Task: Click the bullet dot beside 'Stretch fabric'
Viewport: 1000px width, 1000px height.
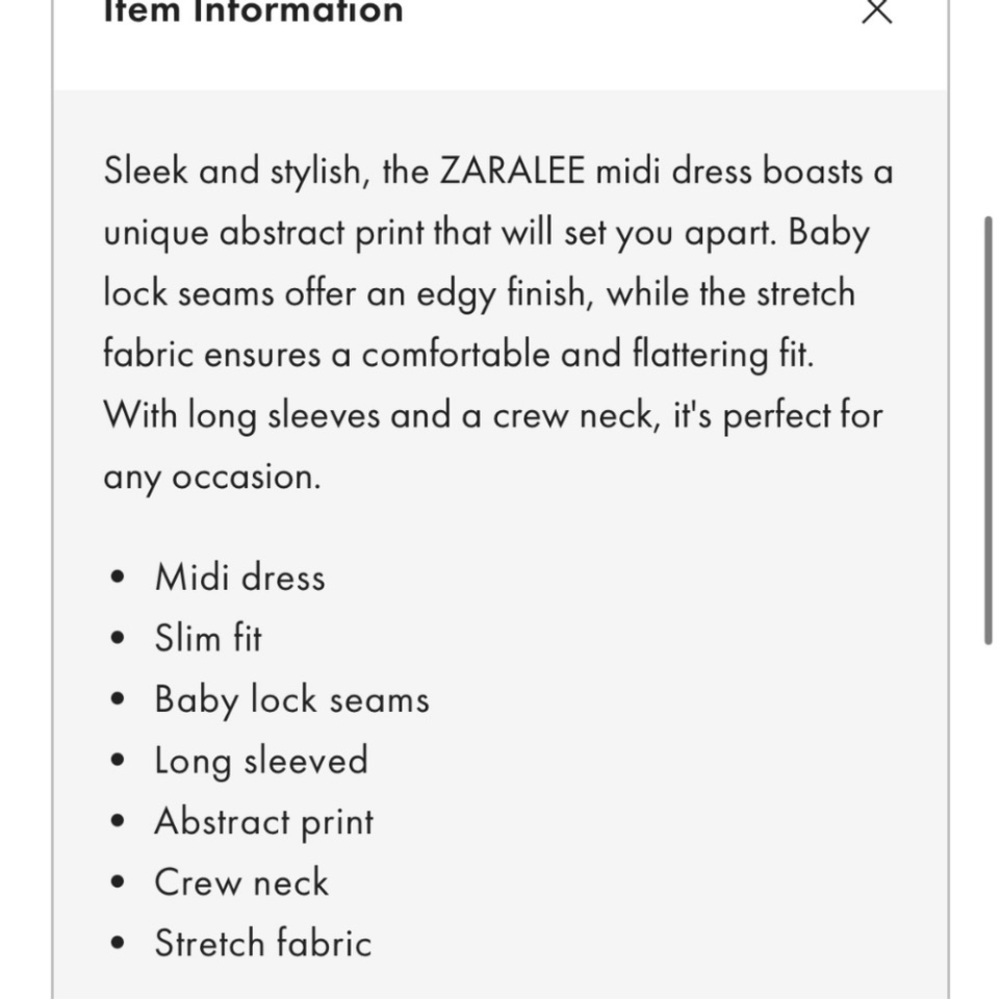Action: 117,943
